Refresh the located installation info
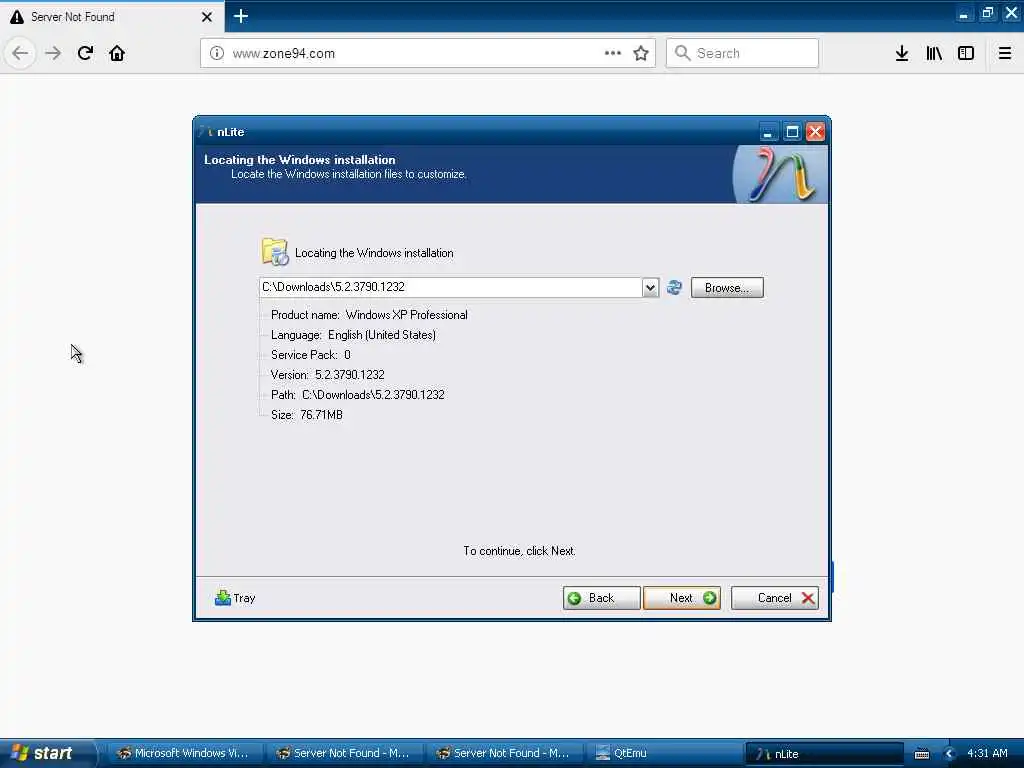 [x=674, y=287]
